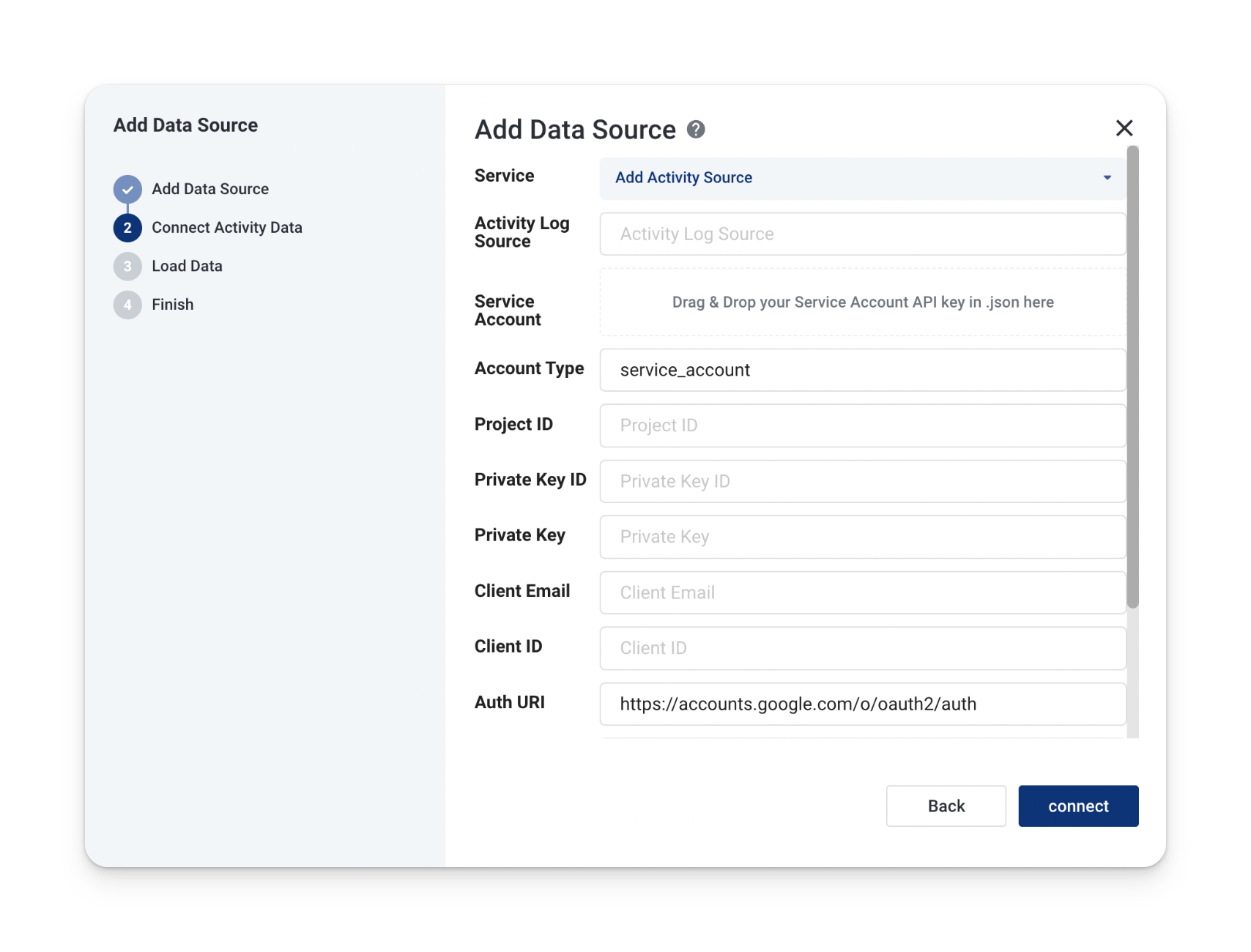
Task: Click the Client Email text box
Action: (862, 592)
